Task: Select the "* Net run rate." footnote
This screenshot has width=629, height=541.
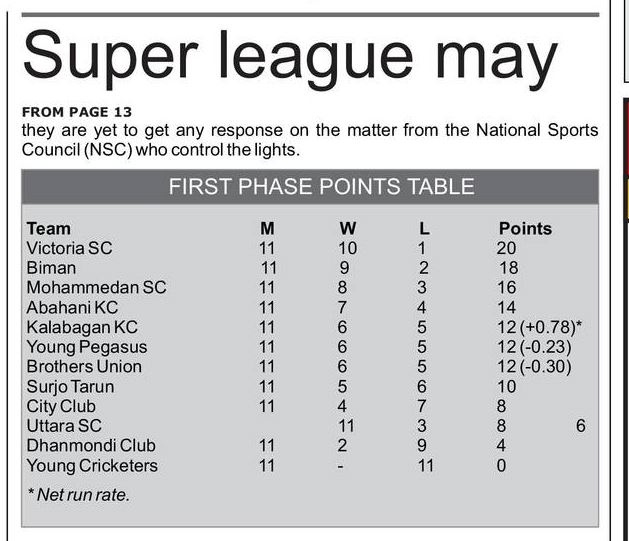Action: click(78, 494)
